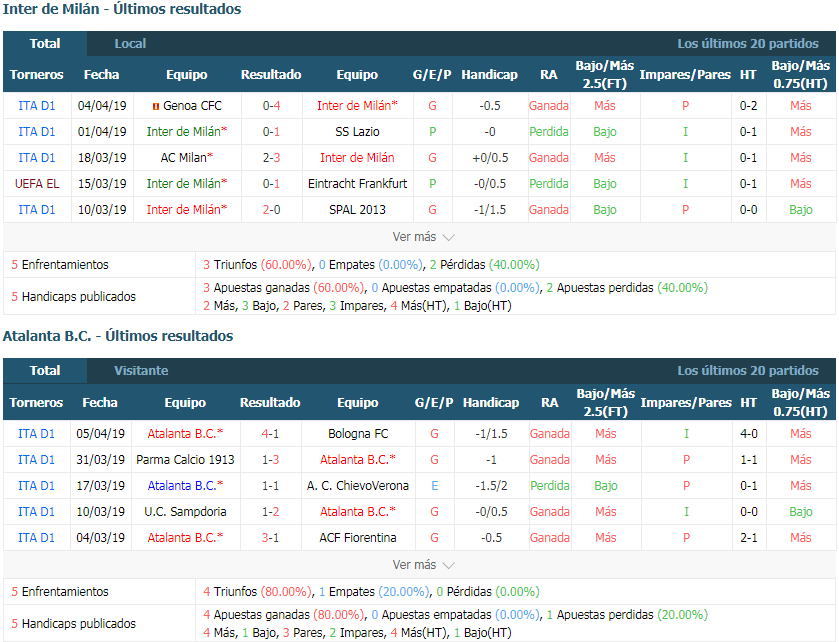839x642 pixels.
Task: Select Inter's '3 Apuestas ganadas (60.00%)' text
Action: point(284,288)
